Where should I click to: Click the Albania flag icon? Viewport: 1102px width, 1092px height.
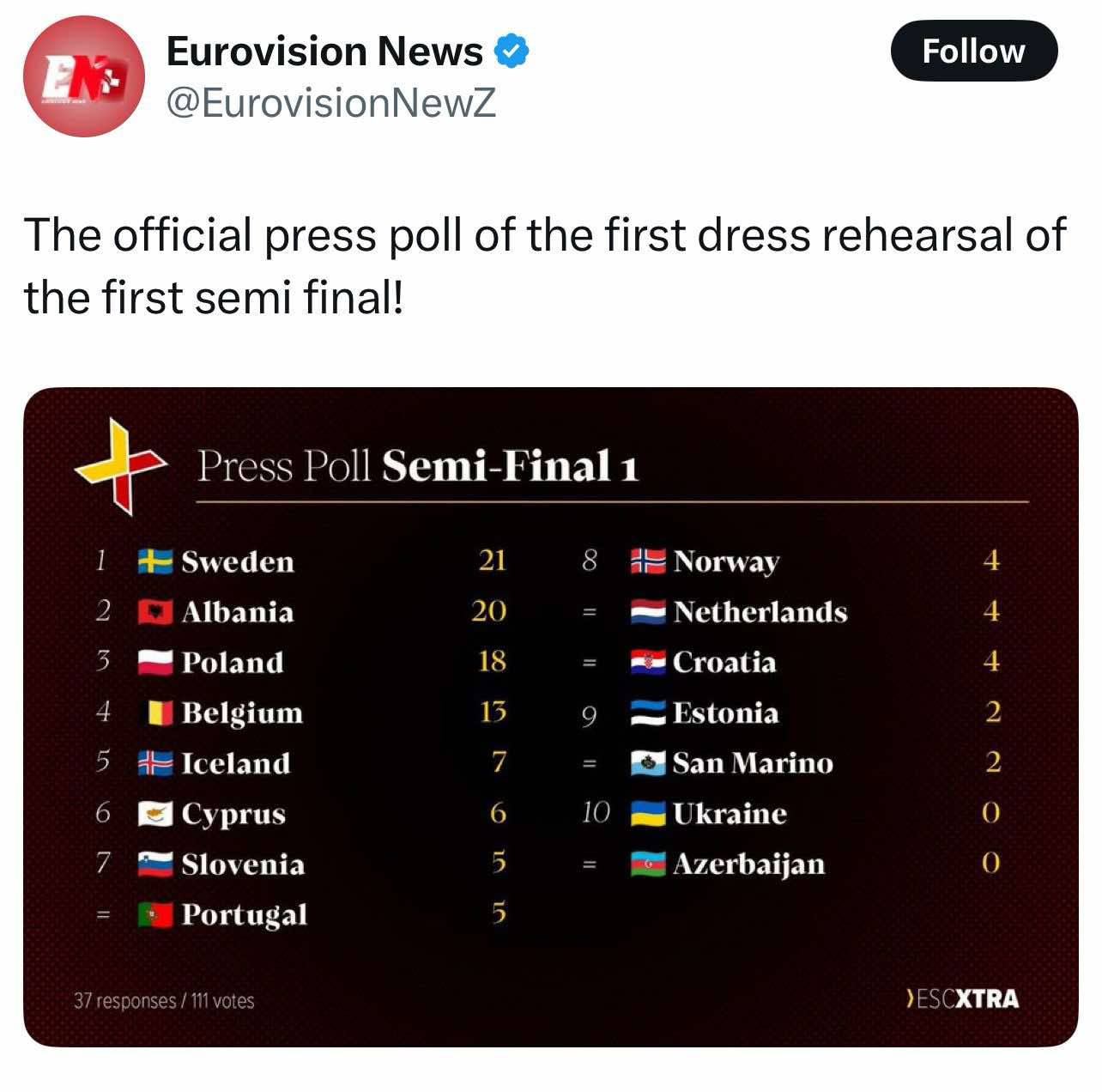point(155,612)
